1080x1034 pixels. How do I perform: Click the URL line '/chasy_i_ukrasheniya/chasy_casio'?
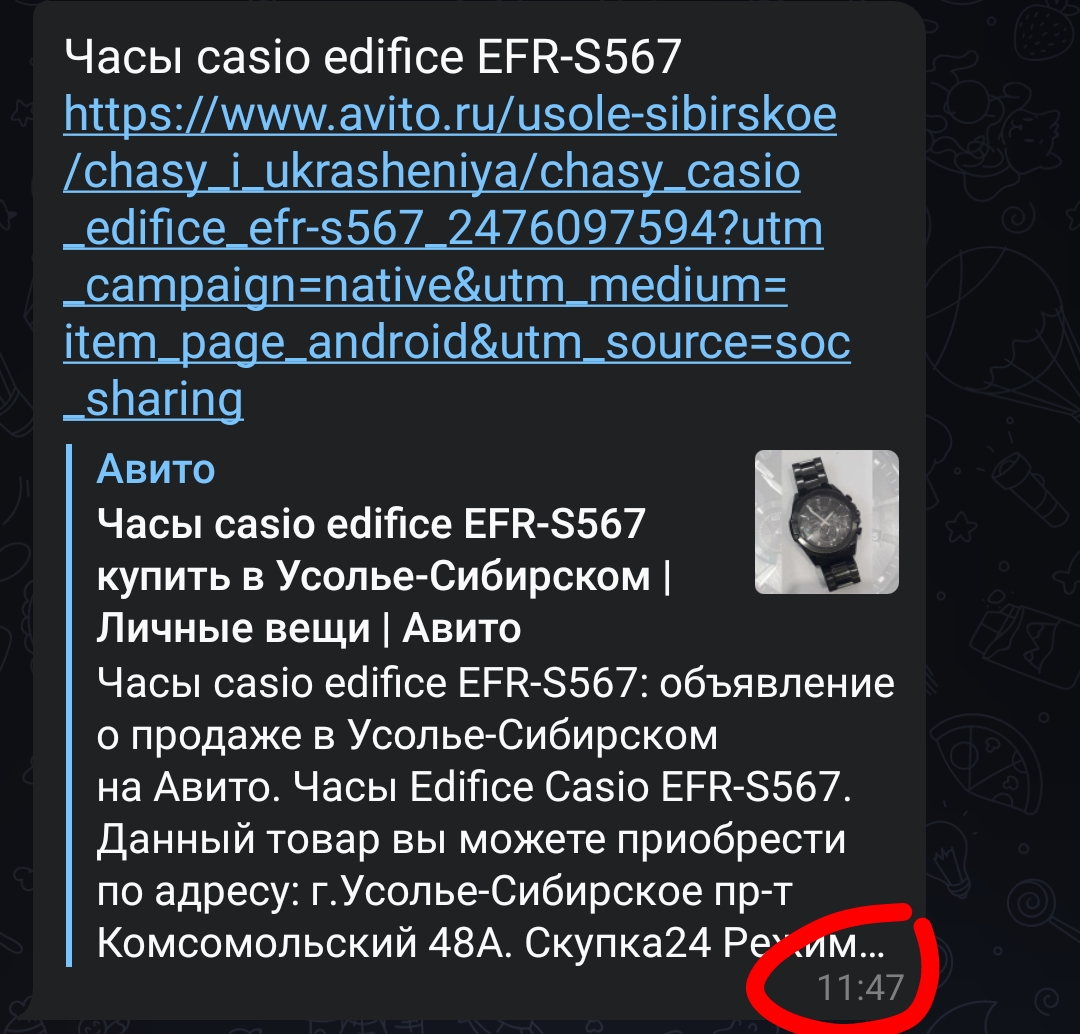pos(432,172)
